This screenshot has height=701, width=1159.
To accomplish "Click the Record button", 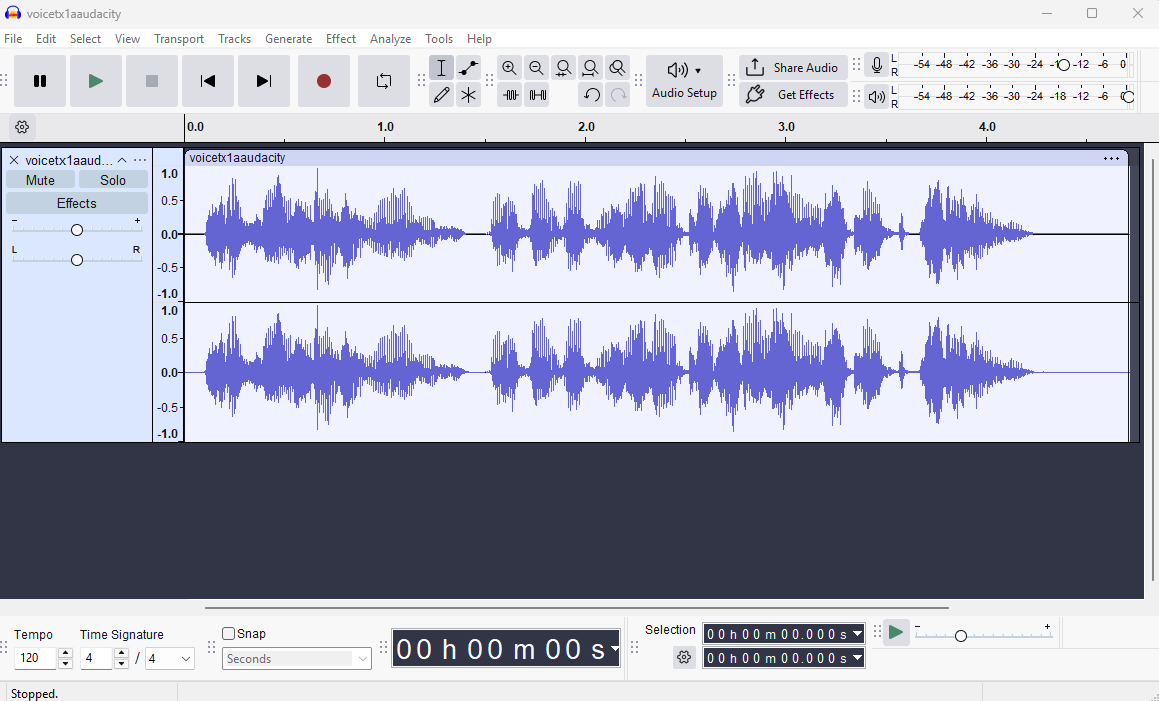I will (323, 81).
